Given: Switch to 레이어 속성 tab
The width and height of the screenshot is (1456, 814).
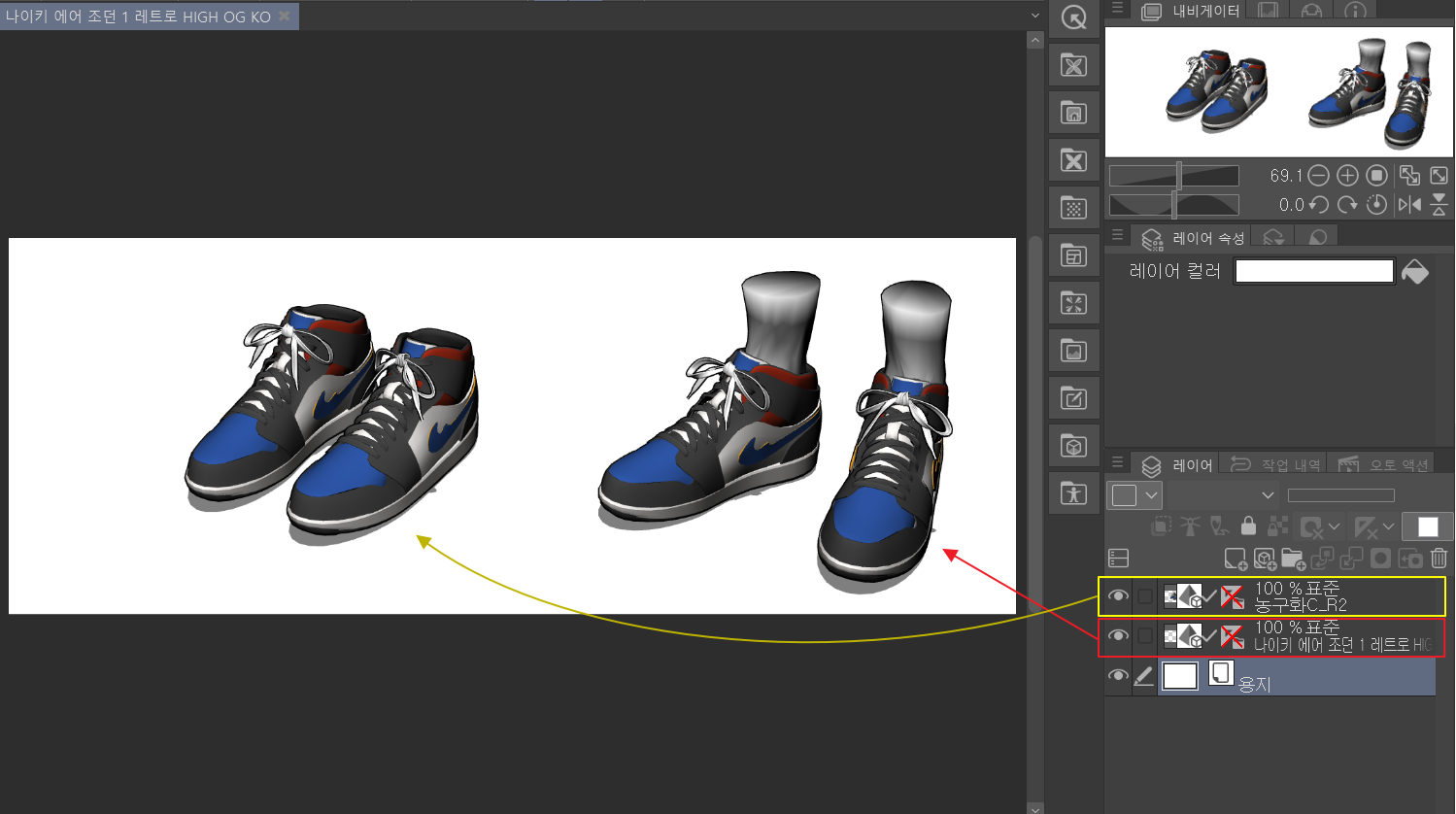Looking at the screenshot, I should click(1195, 237).
